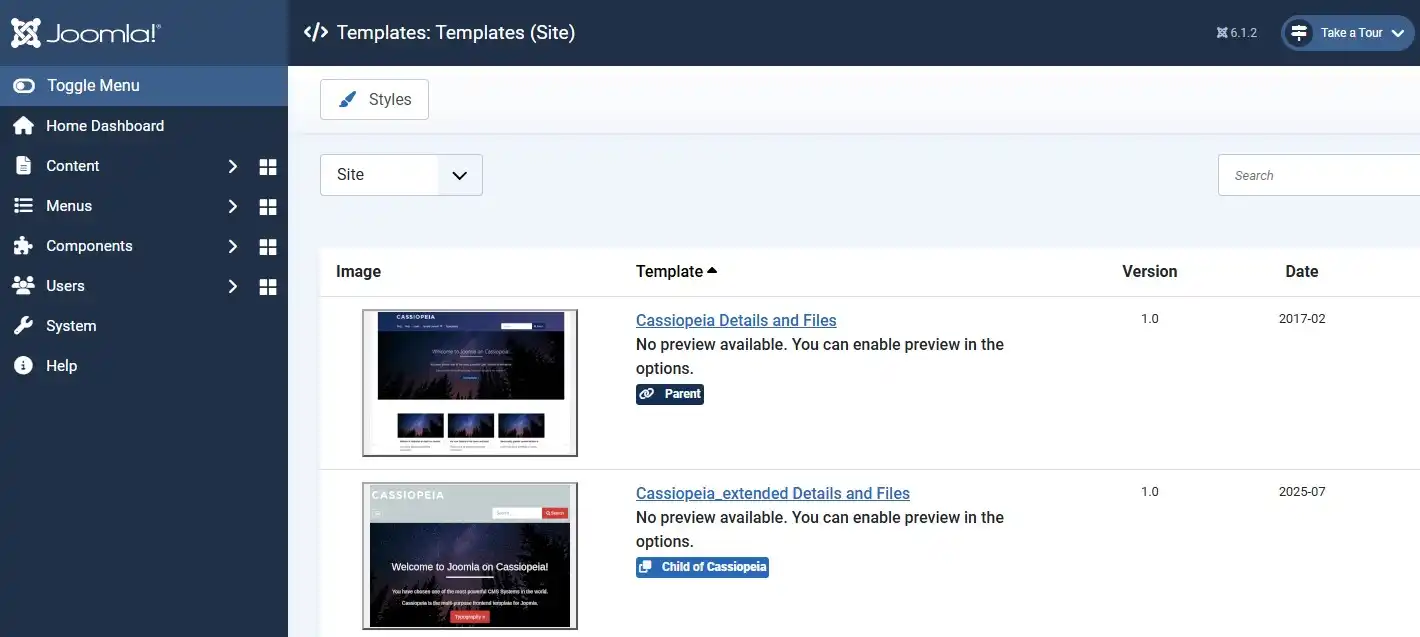Image resolution: width=1420 pixels, height=637 pixels.
Task: Click the Home Dashboard house icon
Action: [23, 126]
